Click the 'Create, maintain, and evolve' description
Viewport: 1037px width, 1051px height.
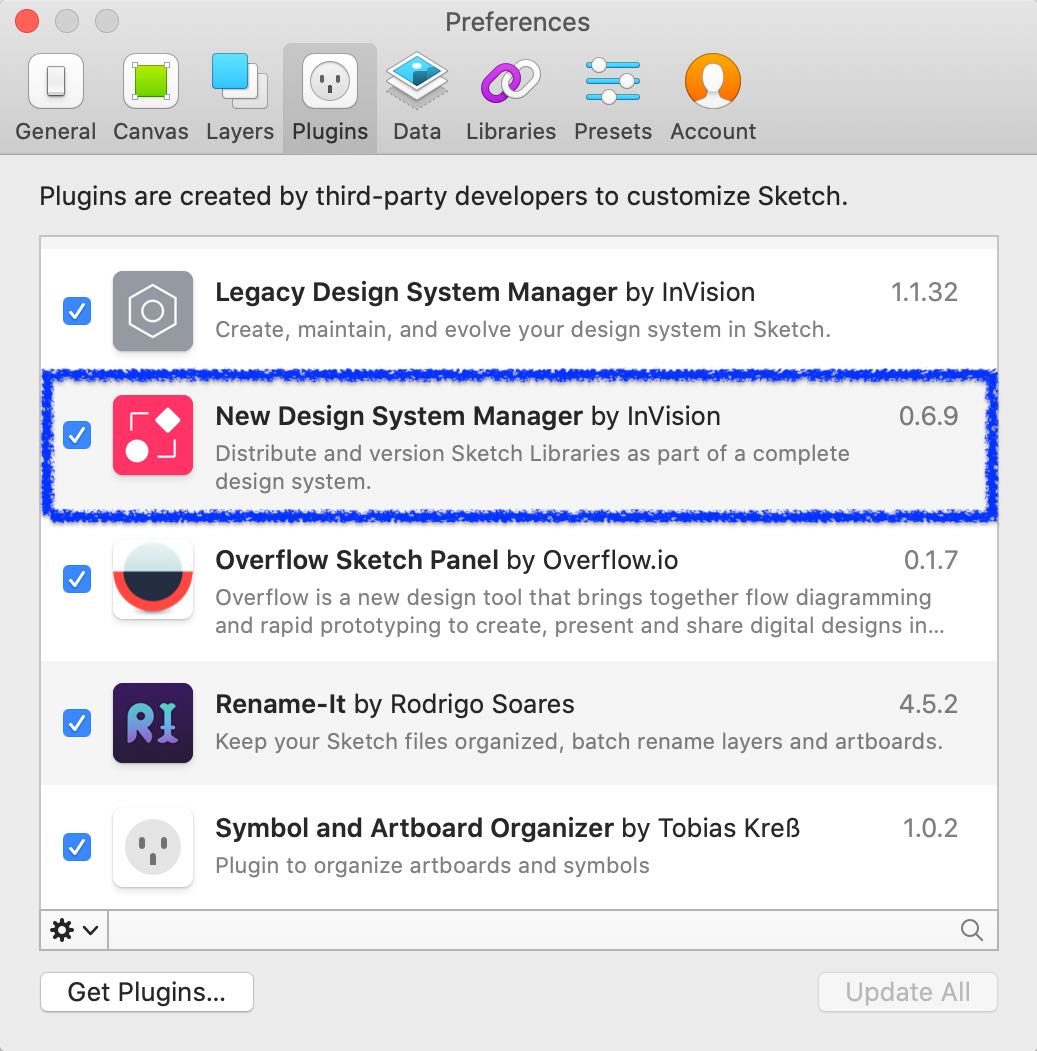tap(523, 330)
